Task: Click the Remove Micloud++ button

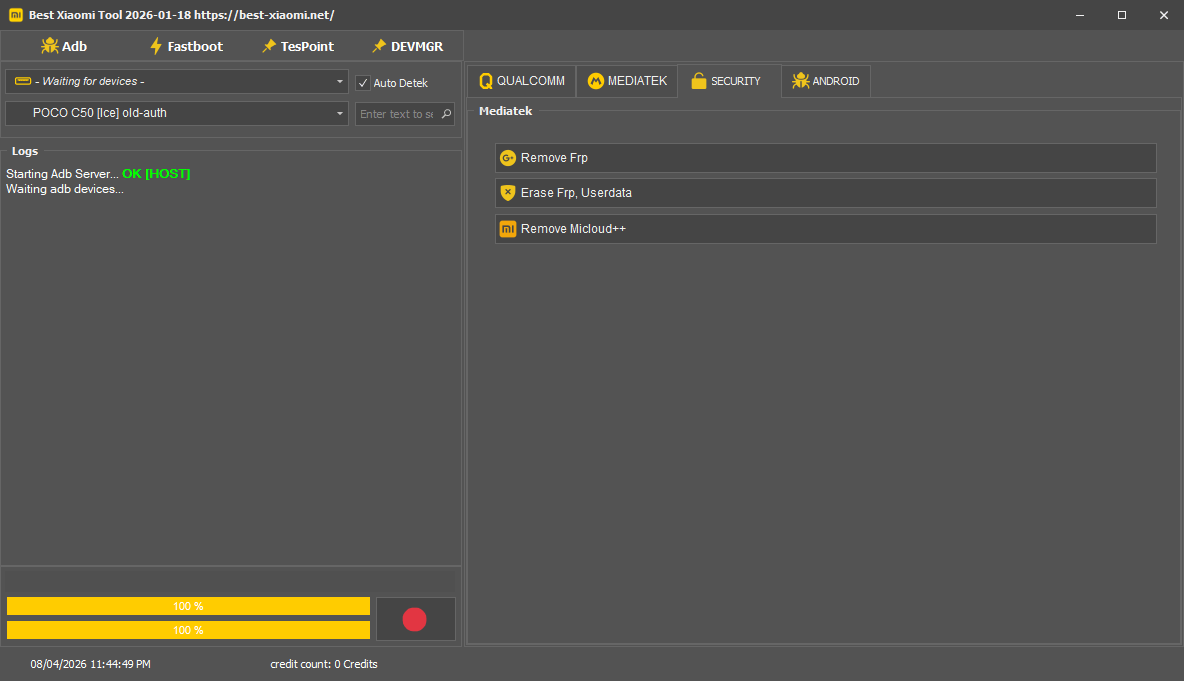Action: (x=825, y=228)
